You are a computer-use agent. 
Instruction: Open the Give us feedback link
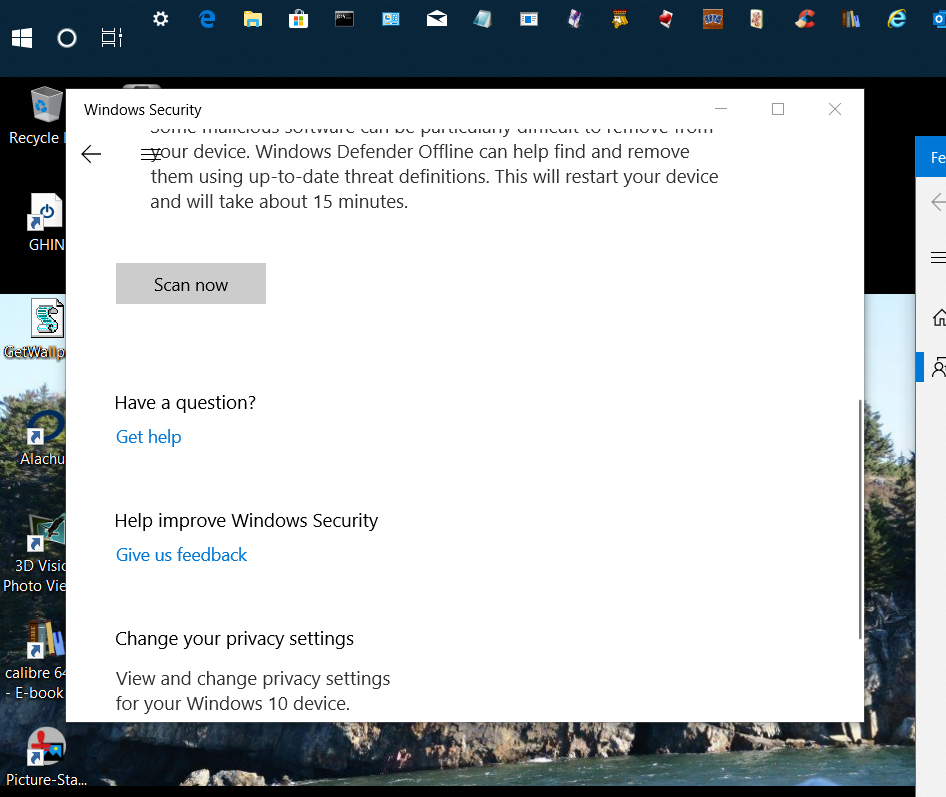pyautogui.click(x=181, y=554)
